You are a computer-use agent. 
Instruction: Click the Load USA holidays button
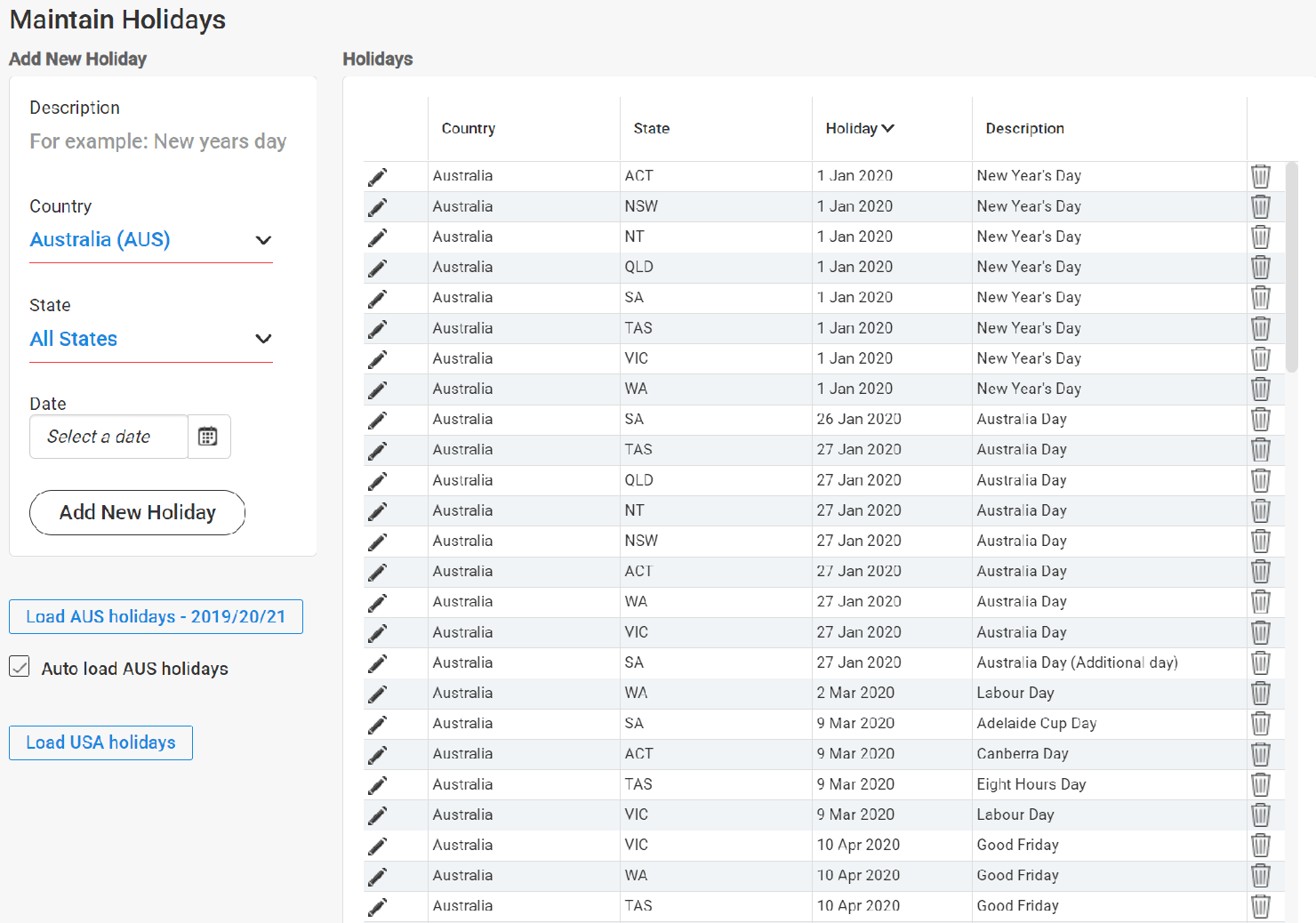point(100,742)
